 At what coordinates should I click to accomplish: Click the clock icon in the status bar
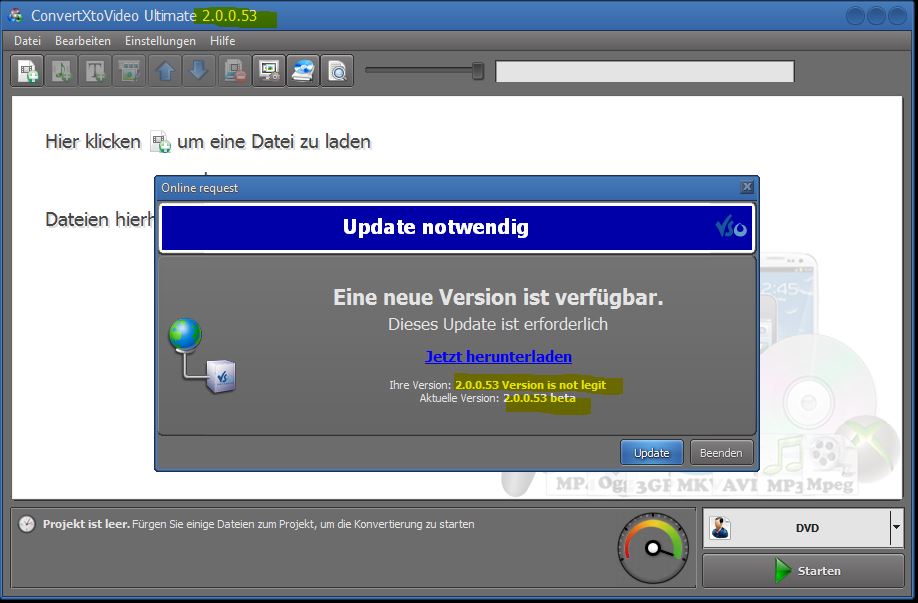click(26, 524)
